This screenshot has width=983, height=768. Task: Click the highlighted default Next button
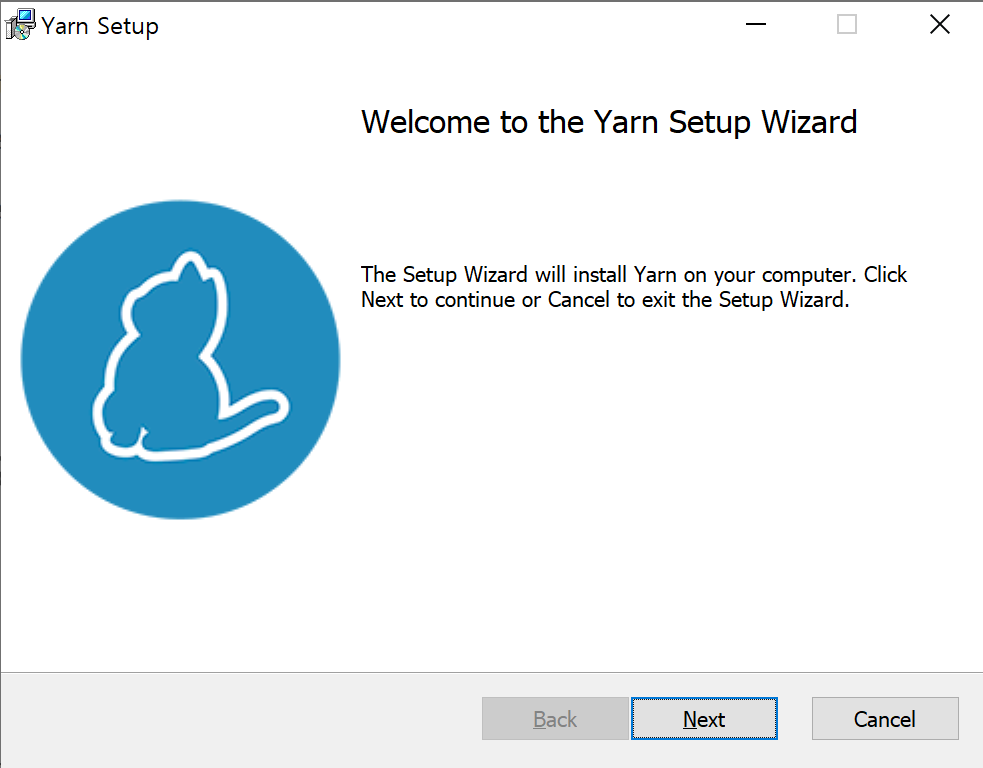click(x=704, y=718)
